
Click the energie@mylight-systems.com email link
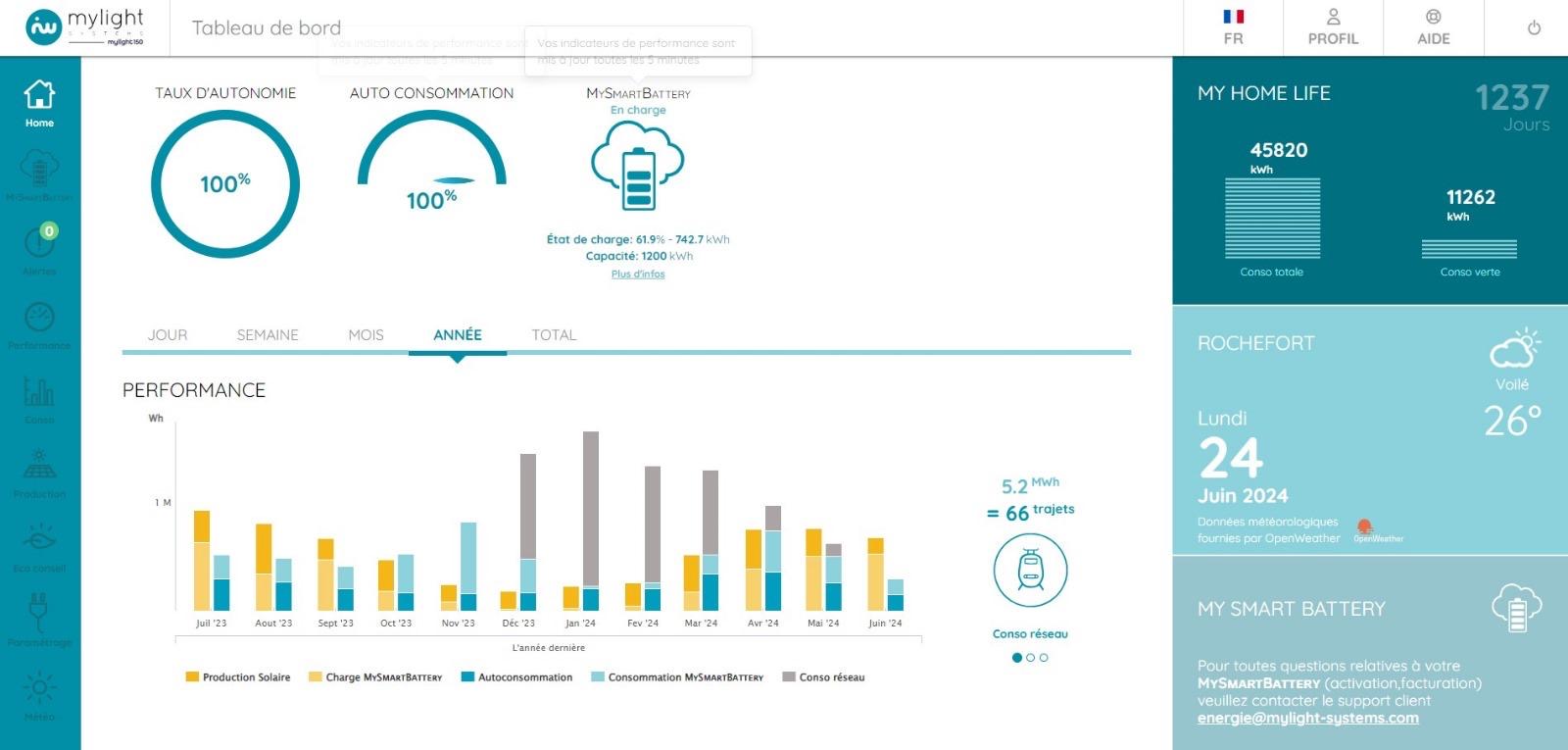pos(1307,719)
